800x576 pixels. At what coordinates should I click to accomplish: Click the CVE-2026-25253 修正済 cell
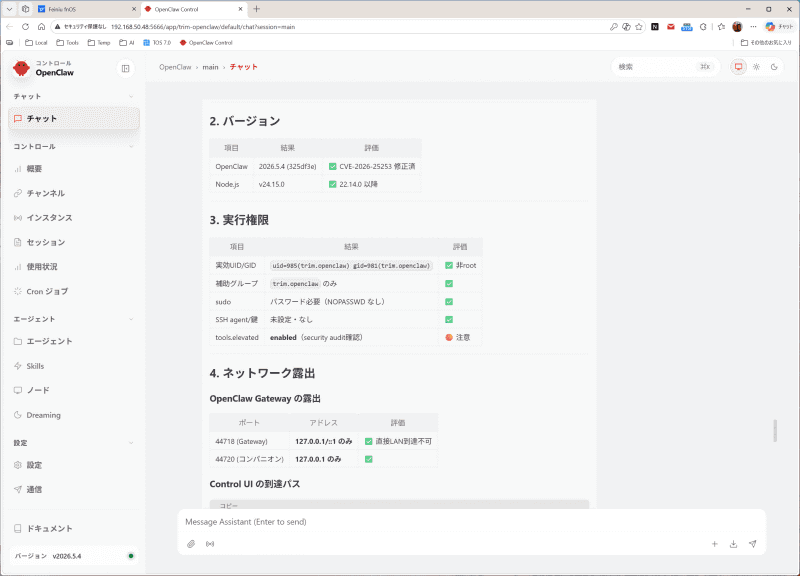372,166
